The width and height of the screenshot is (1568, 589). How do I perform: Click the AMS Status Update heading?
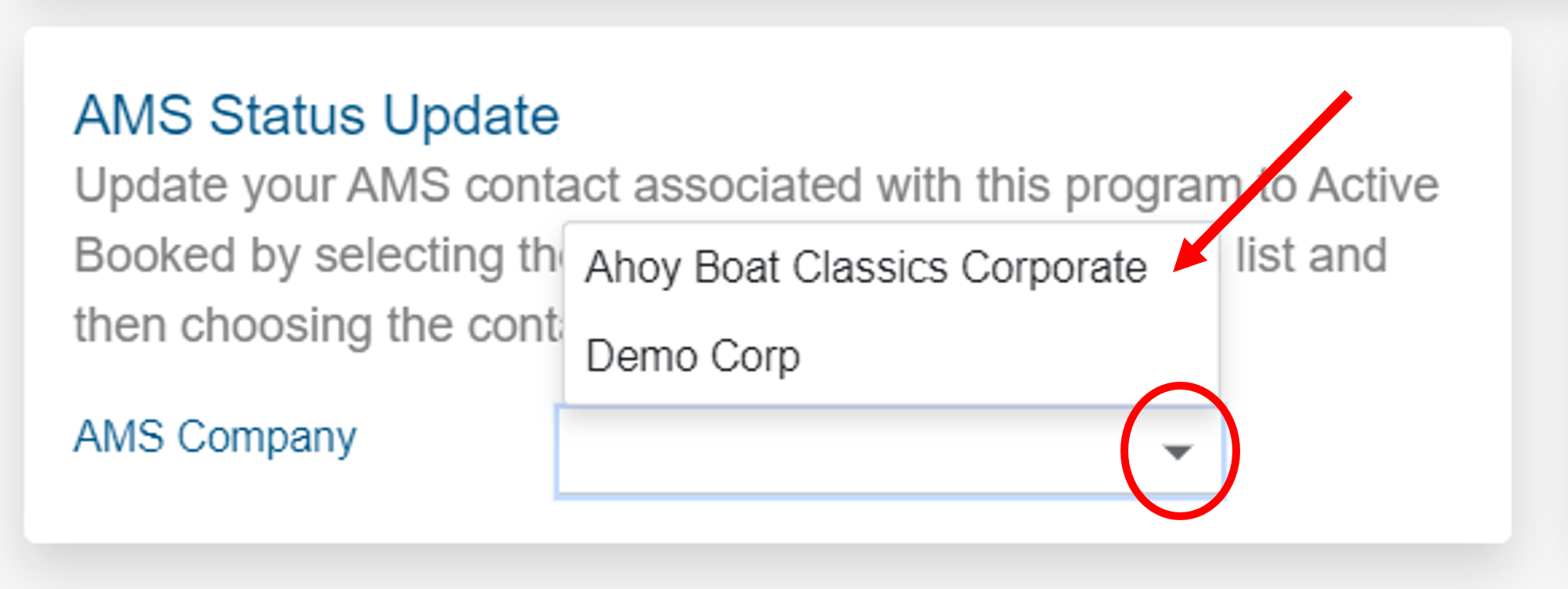[317, 114]
